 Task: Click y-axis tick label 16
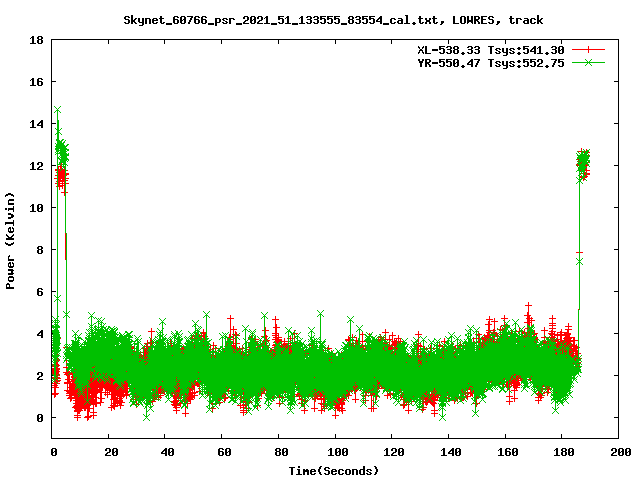pos(36,82)
